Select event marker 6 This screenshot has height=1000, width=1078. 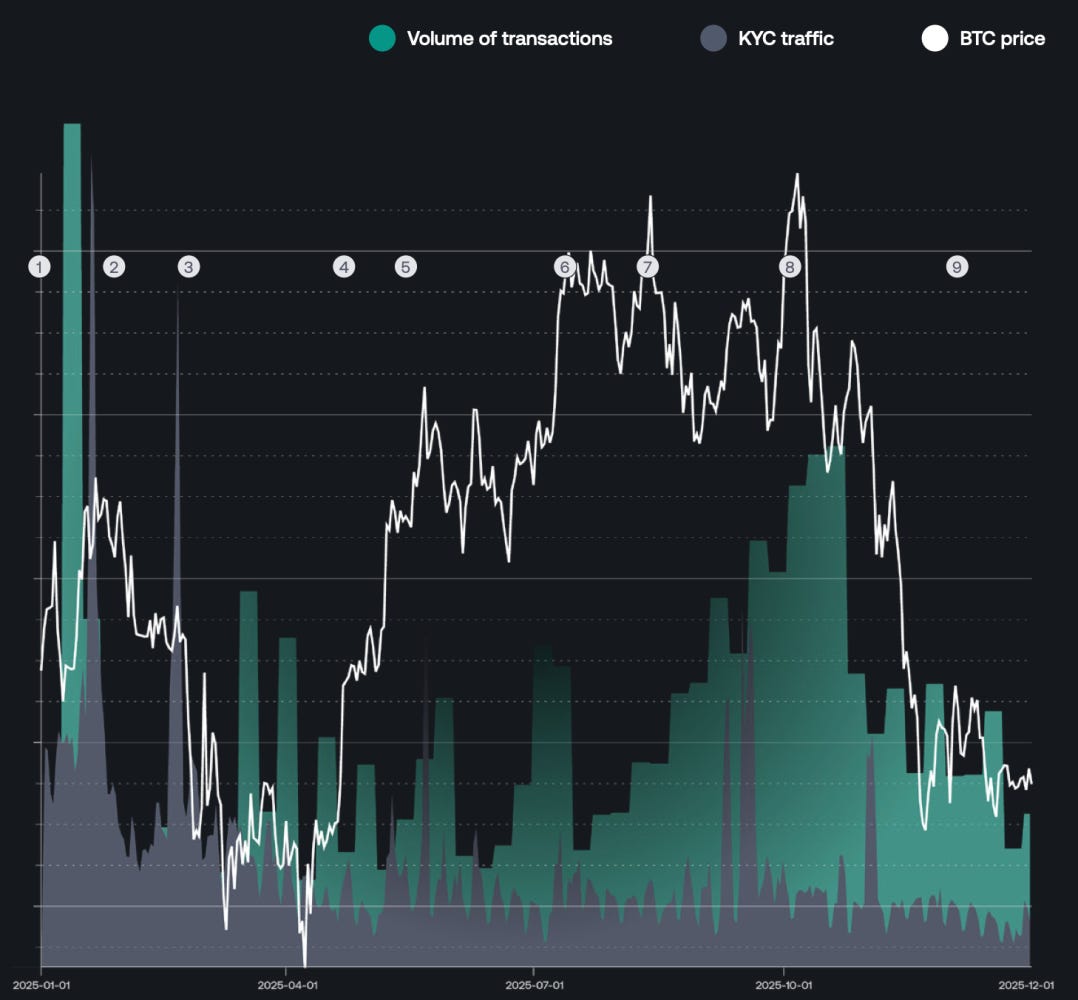click(x=565, y=267)
